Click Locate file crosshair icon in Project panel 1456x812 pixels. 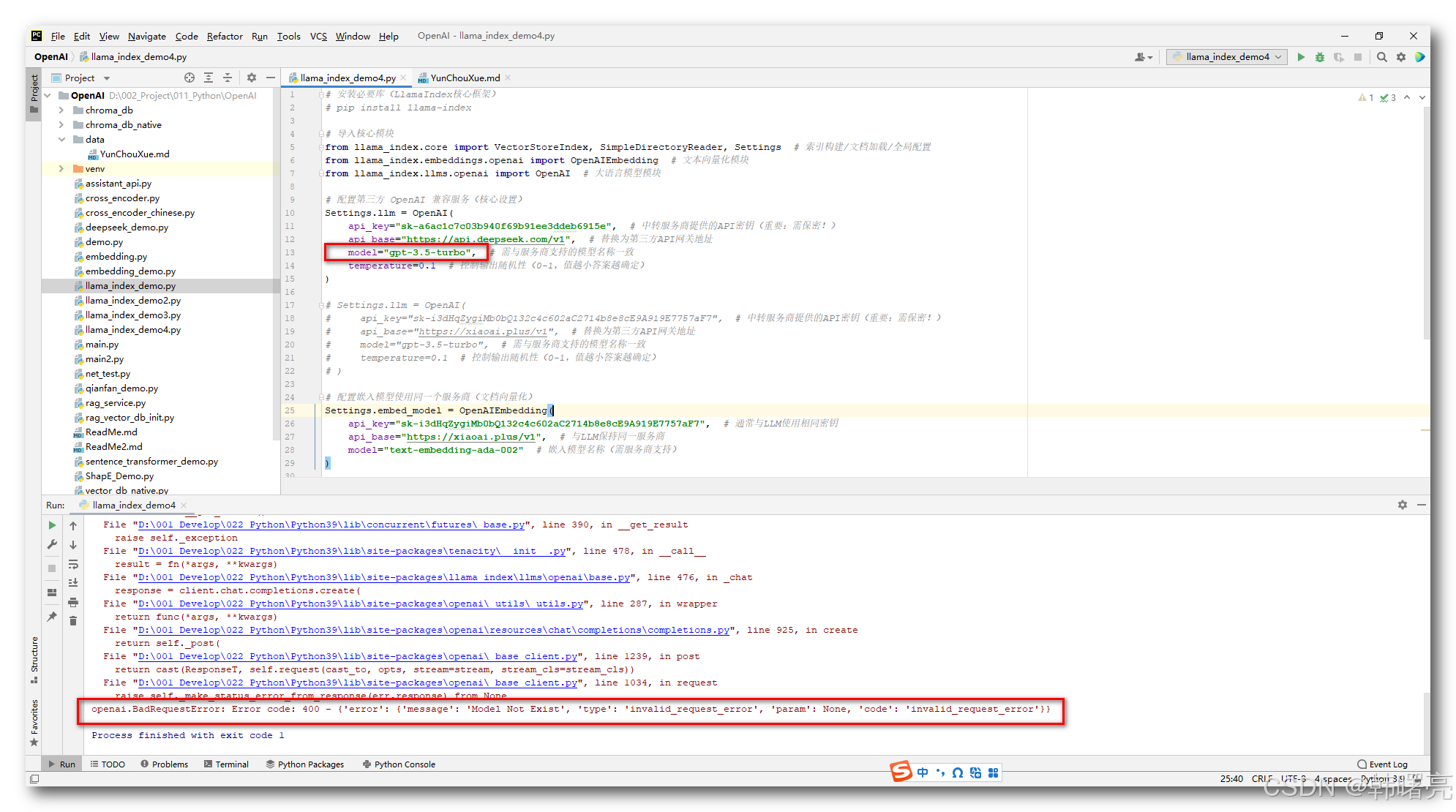point(189,78)
